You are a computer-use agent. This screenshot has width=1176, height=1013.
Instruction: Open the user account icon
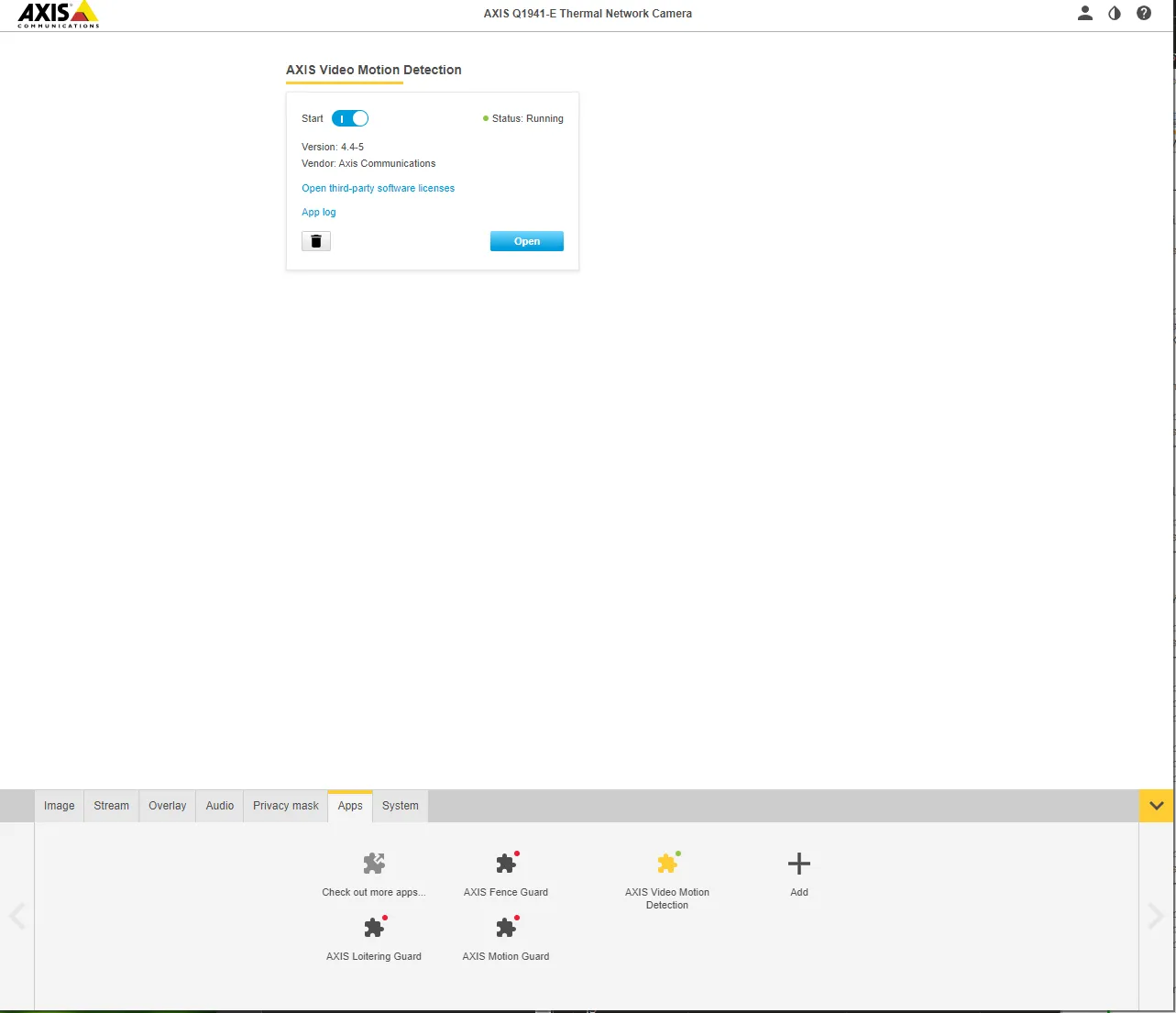point(1085,13)
